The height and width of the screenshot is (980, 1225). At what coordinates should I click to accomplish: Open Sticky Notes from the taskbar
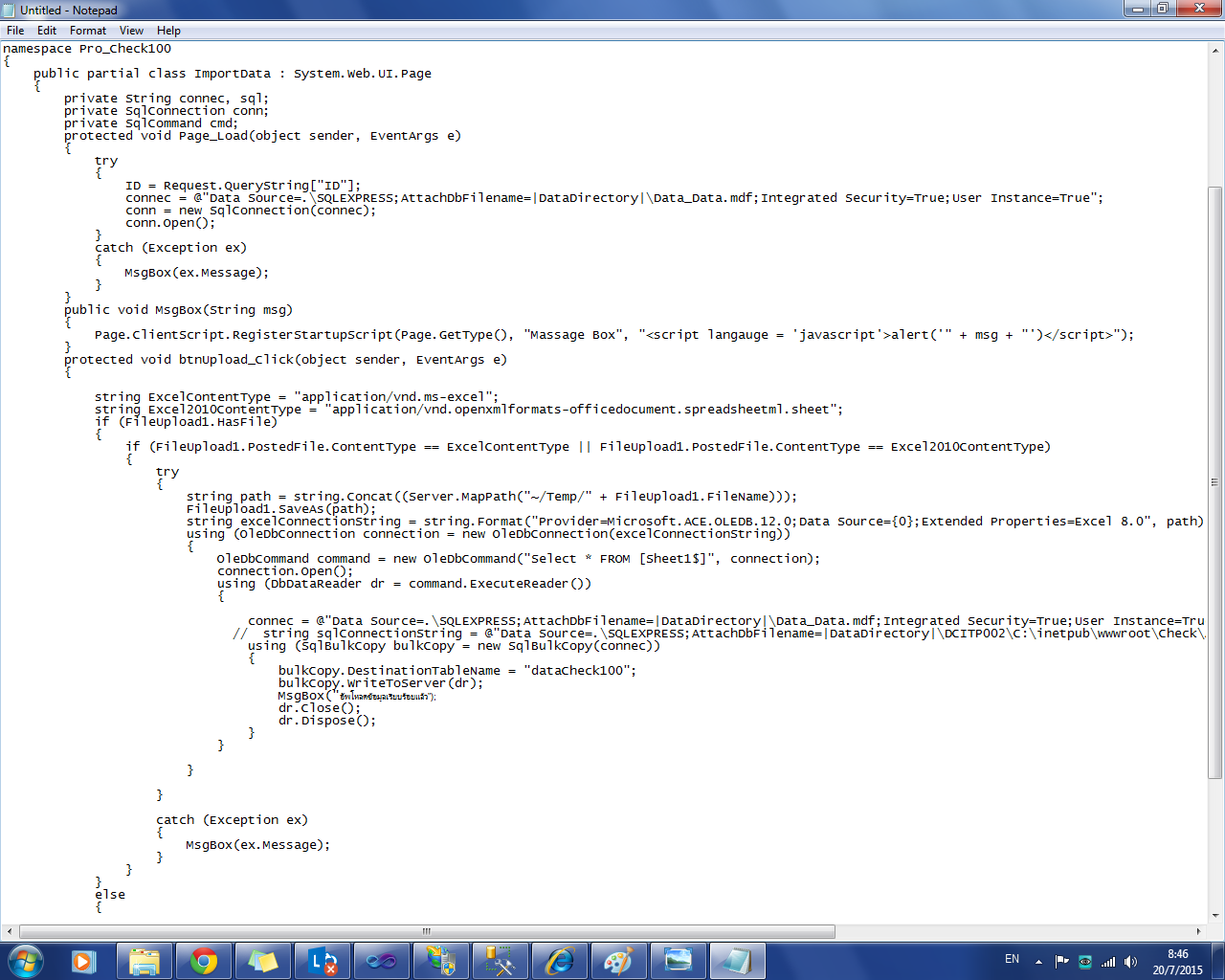263,961
